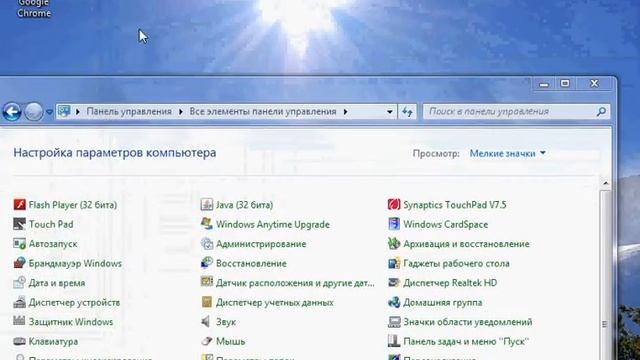The width and height of the screenshot is (640, 360).
Task: Select Все элементы панели управления breadcrumb
Action: point(263,111)
